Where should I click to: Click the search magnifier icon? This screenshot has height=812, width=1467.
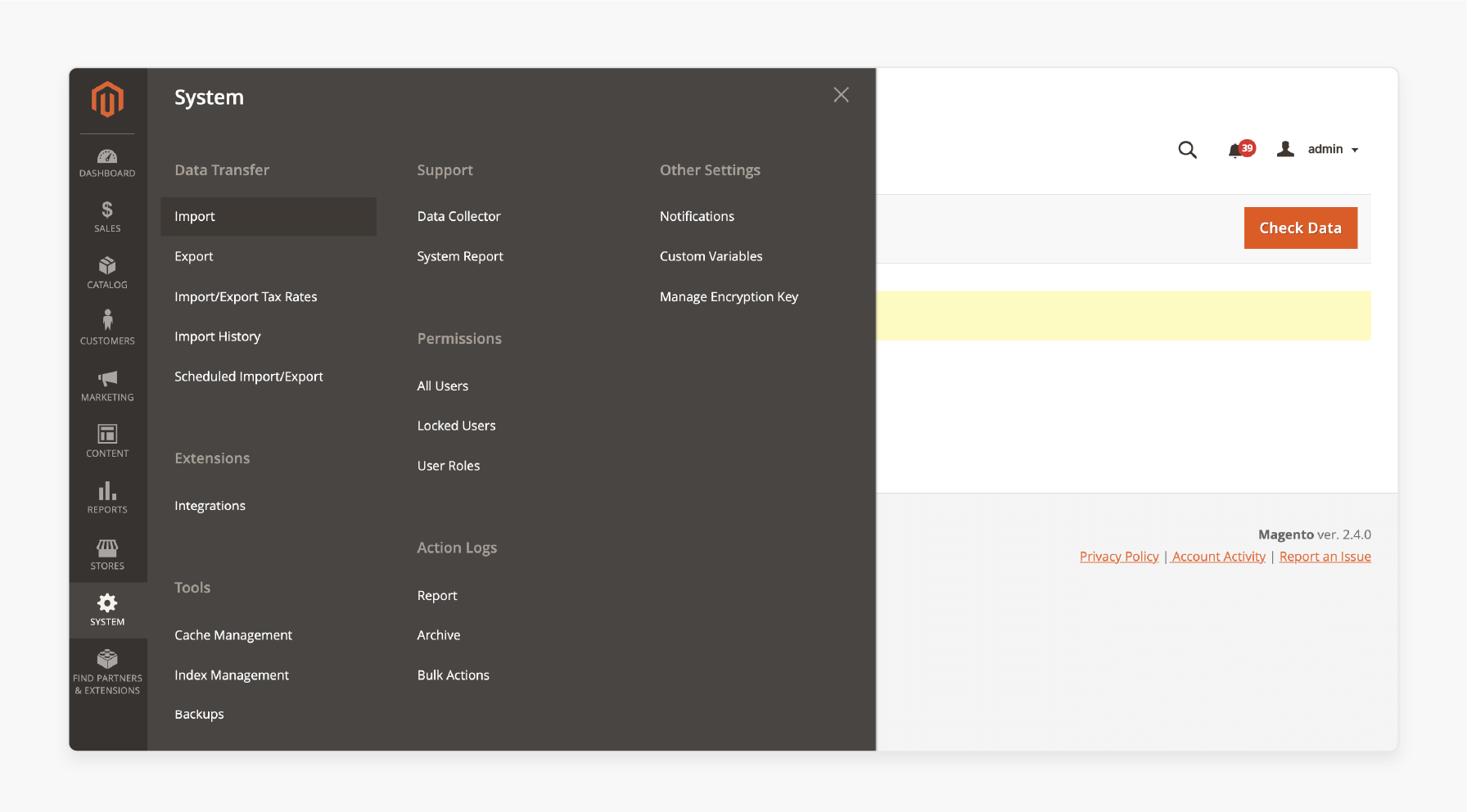point(1187,150)
